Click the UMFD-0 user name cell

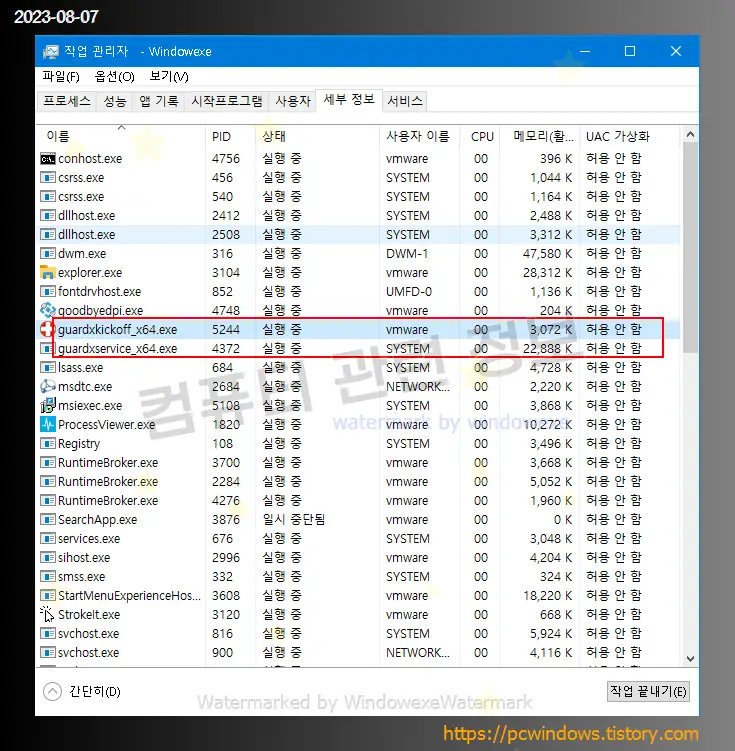[409, 292]
